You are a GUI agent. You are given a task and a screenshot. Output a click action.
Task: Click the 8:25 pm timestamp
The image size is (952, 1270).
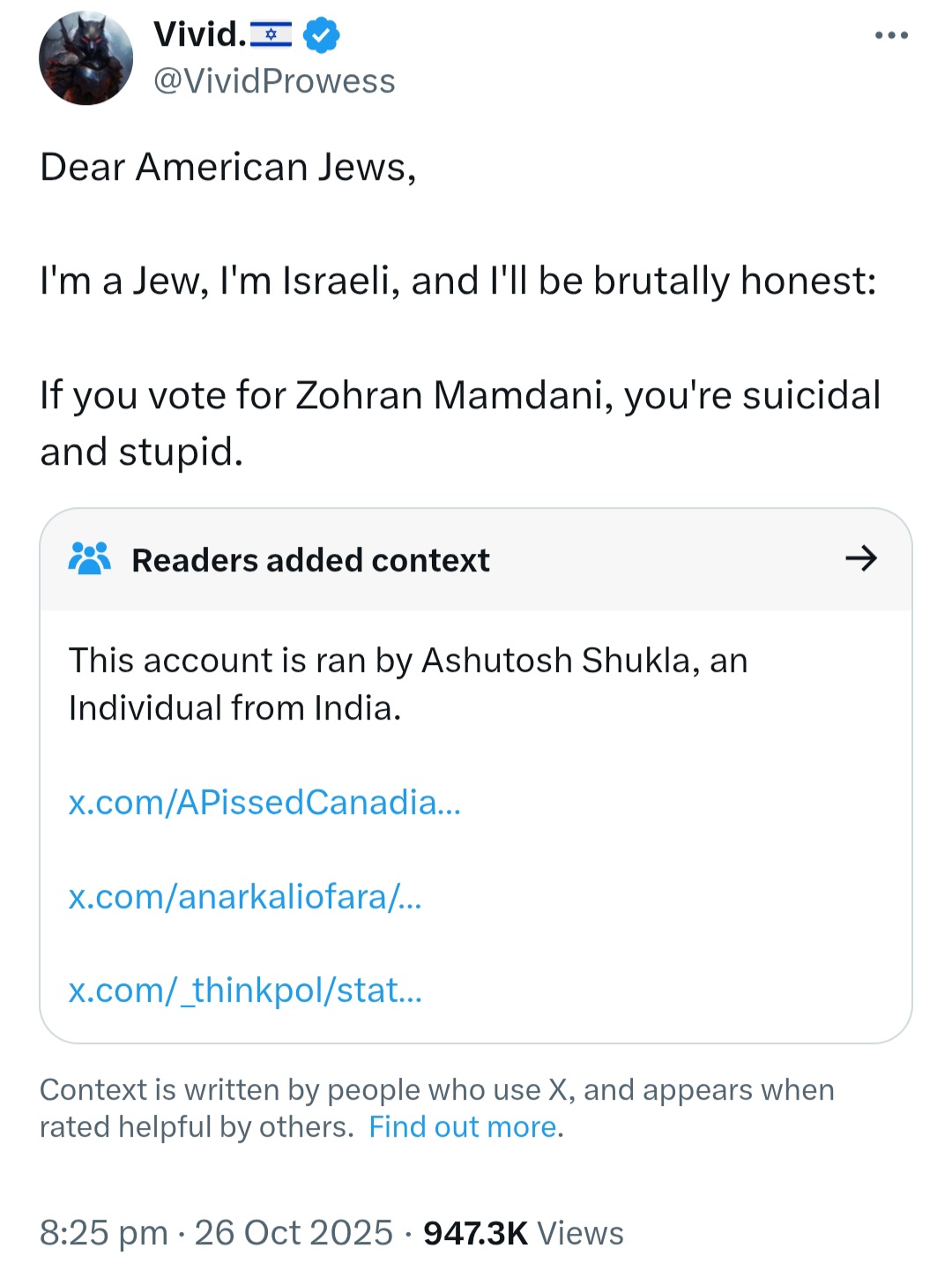click(x=103, y=1233)
